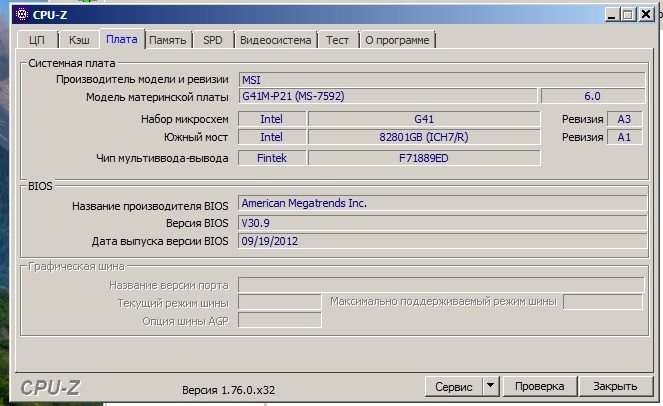Click the manufacturer field MSI

coord(442,80)
